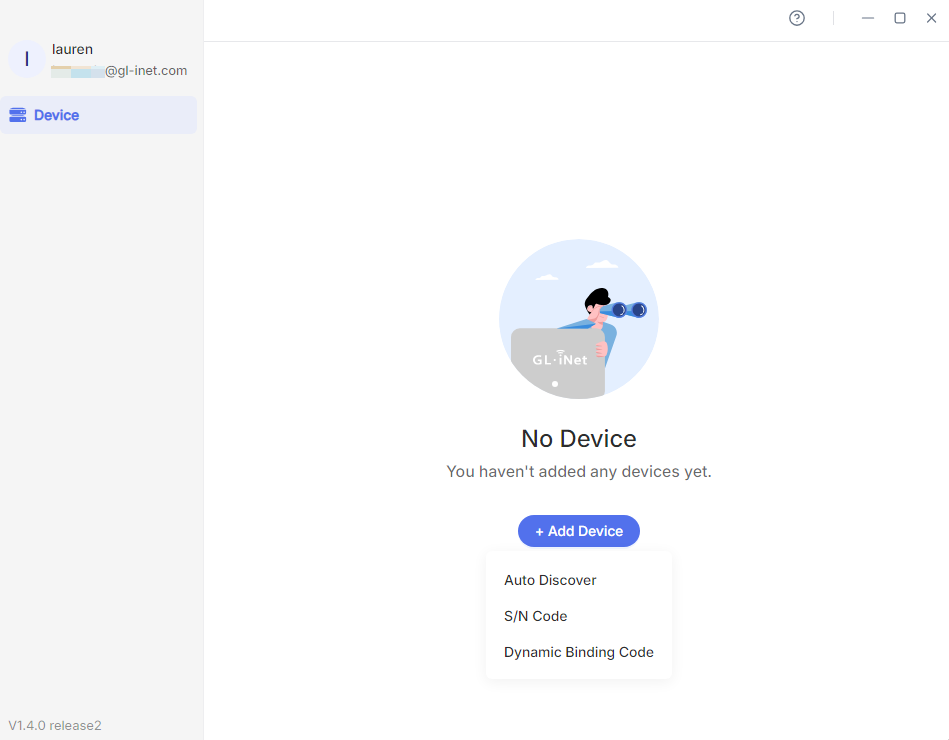Select Dynamic Binding Code option

click(x=579, y=652)
